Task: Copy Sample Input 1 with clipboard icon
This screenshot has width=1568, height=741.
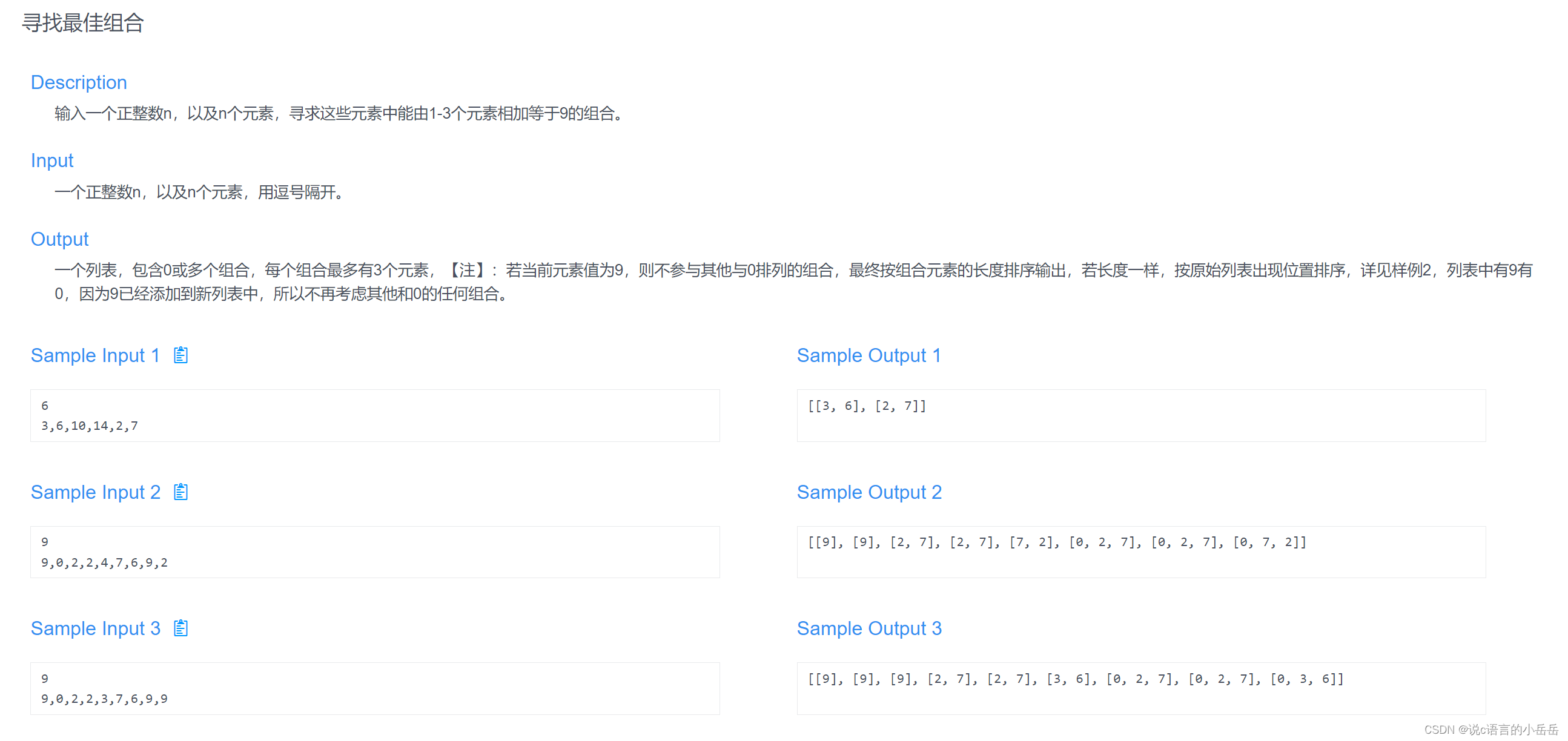Action: [x=180, y=355]
